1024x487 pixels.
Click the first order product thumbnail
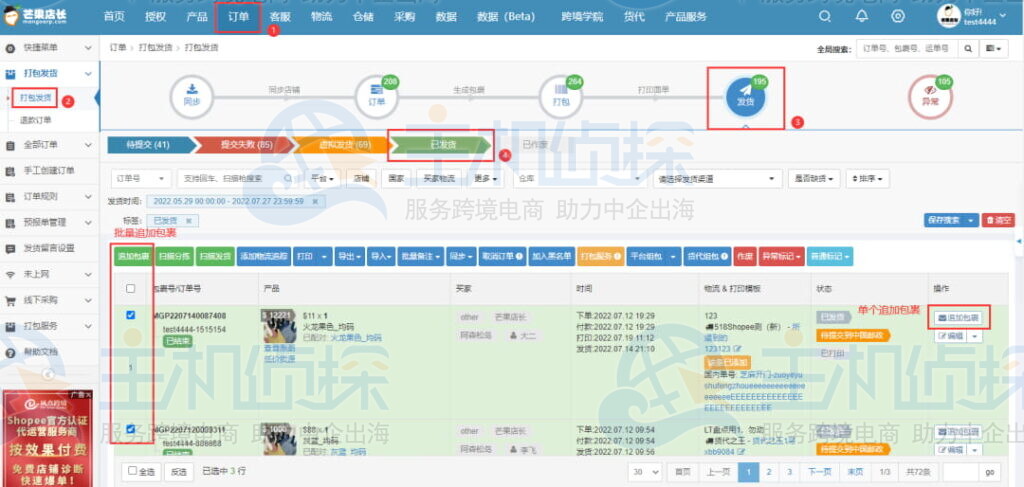280,326
